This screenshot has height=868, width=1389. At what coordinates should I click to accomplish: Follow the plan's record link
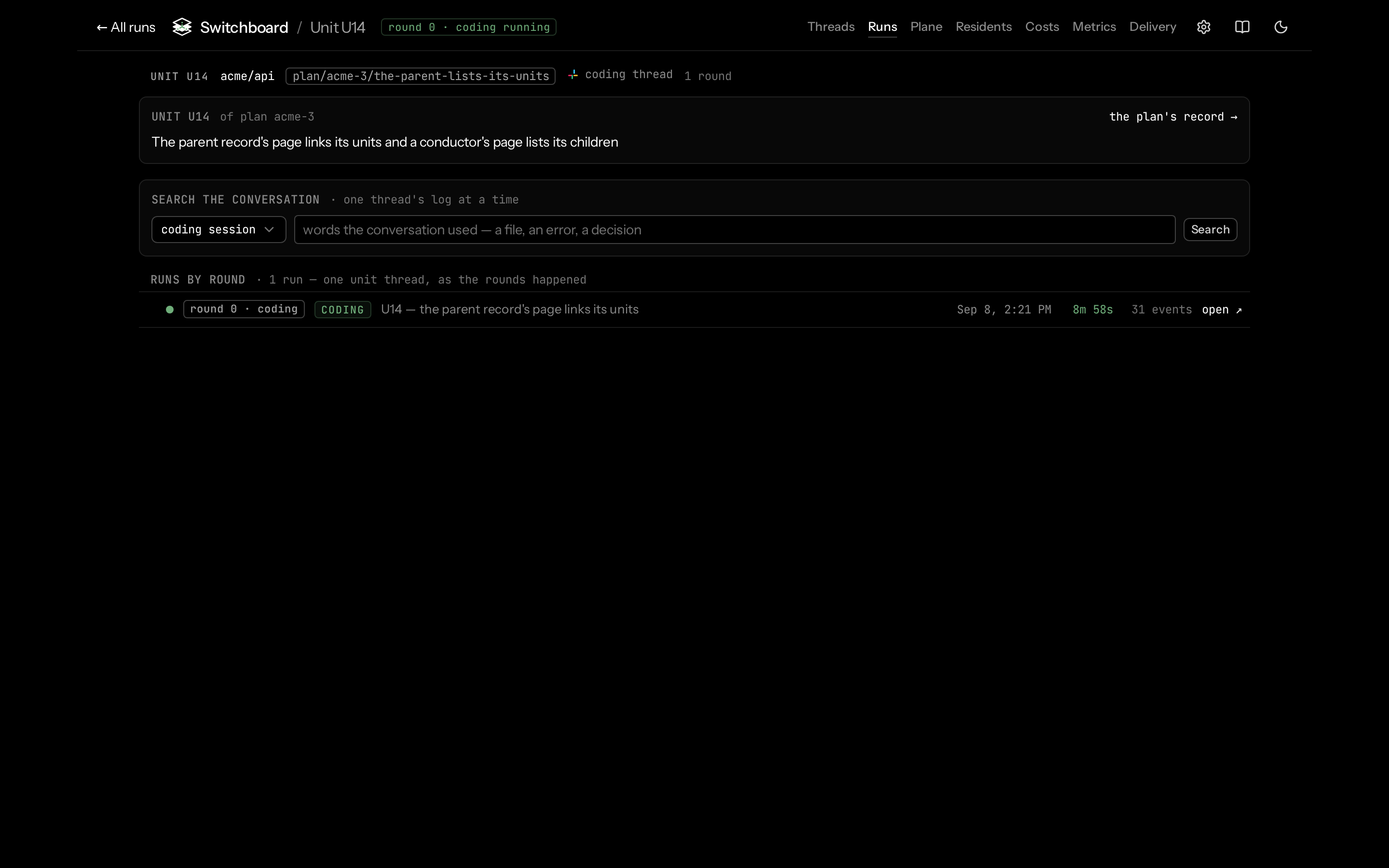click(1172, 117)
